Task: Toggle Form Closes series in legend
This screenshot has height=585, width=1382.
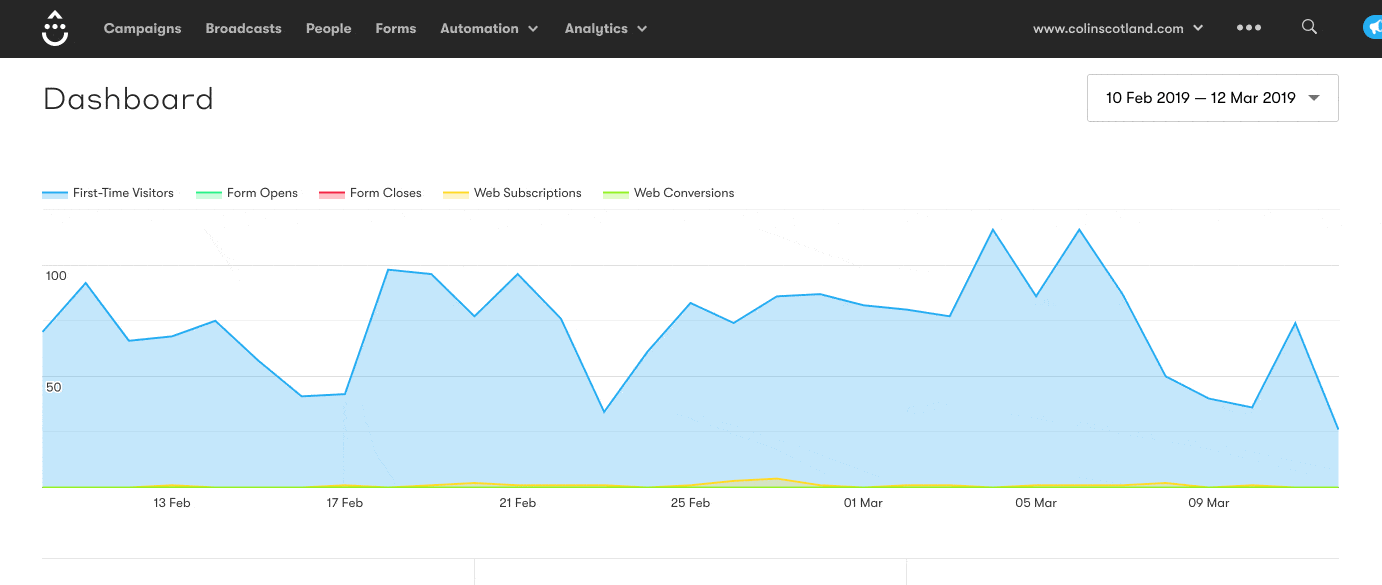Action: point(370,193)
